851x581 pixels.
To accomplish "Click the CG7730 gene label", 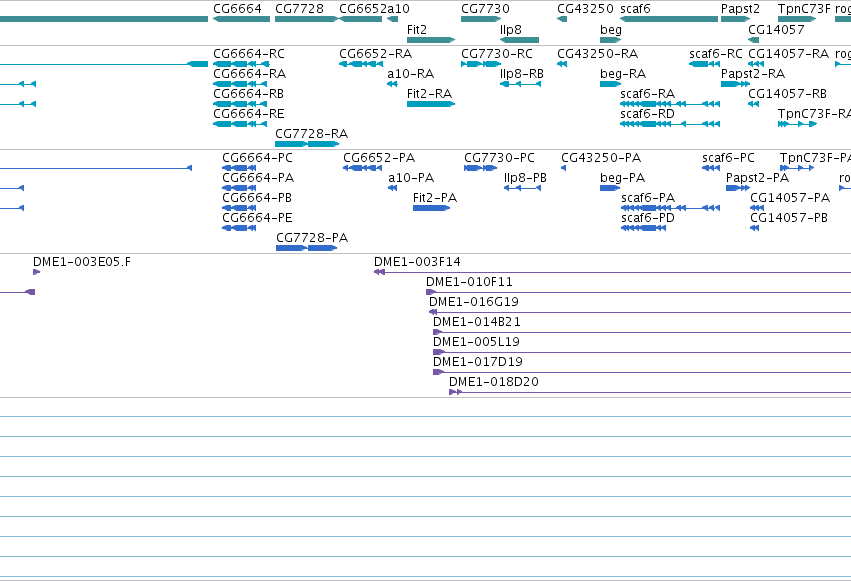I will pos(485,9).
